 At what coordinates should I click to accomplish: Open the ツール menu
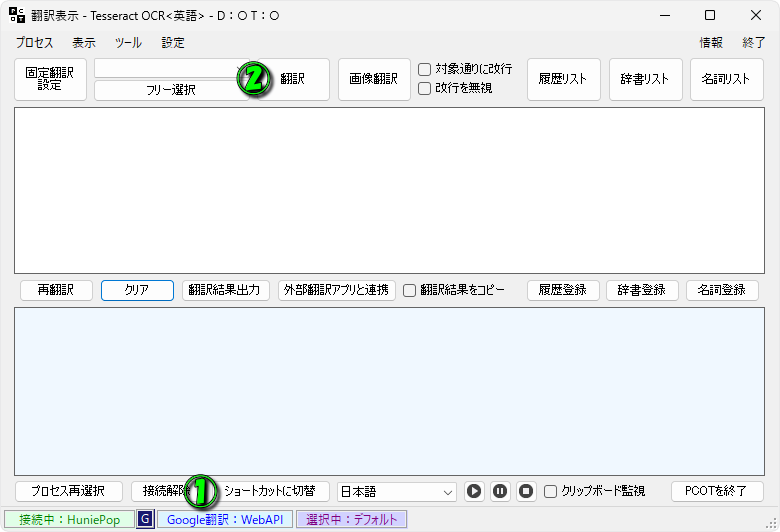128,43
